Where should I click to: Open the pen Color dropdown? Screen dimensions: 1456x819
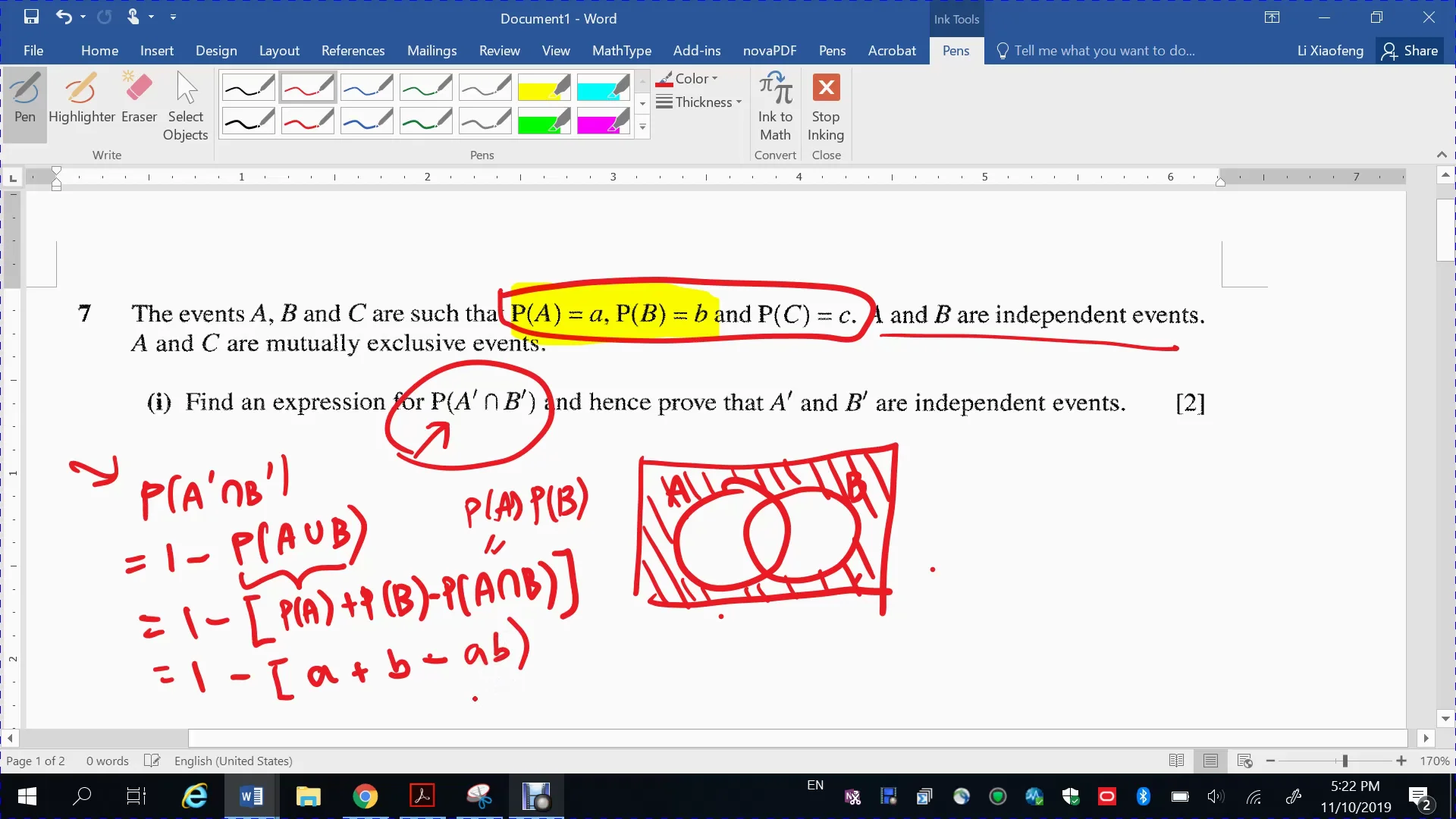pos(687,78)
